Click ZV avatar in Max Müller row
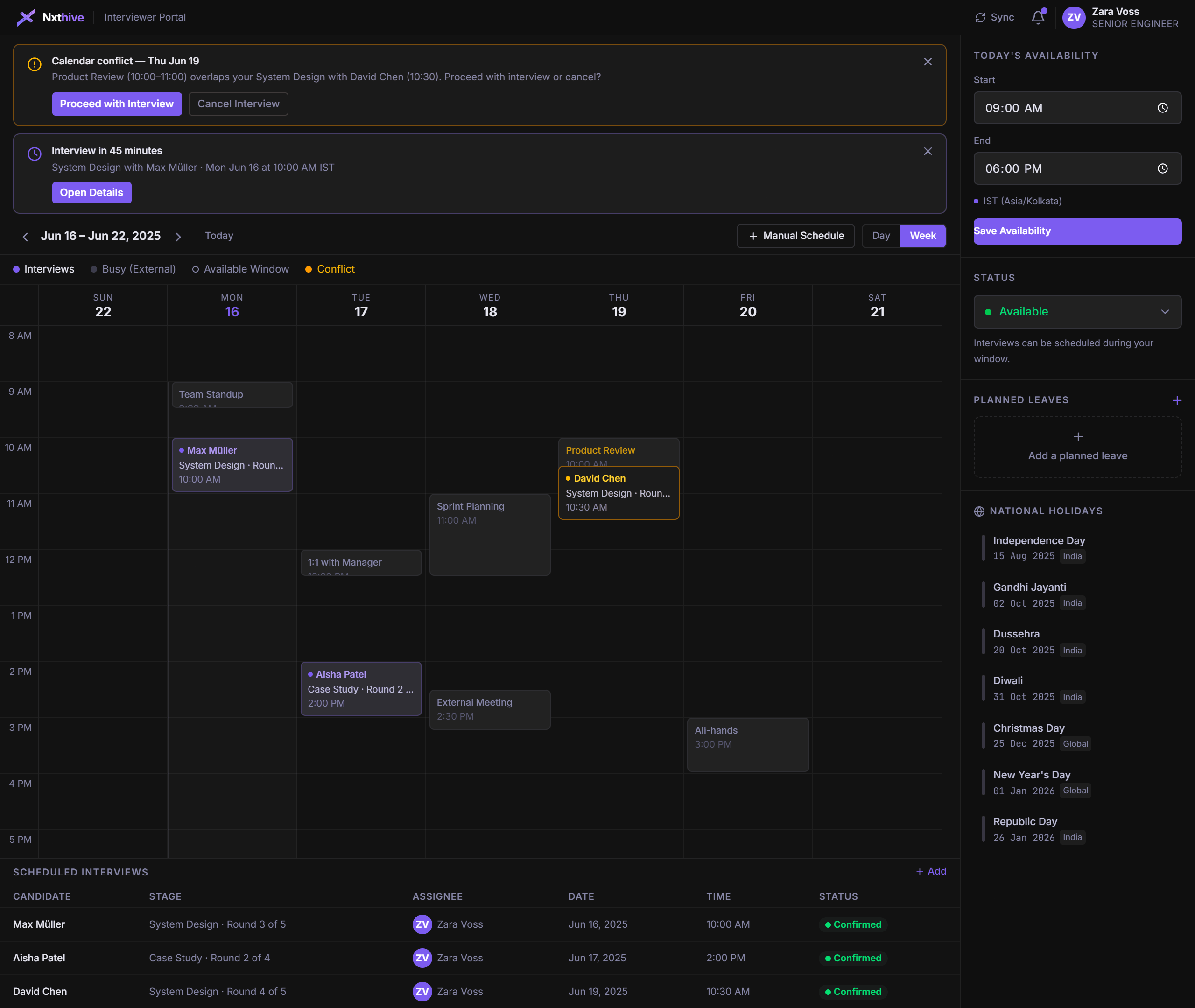Viewport: 1195px width, 1008px height. click(x=422, y=924)
